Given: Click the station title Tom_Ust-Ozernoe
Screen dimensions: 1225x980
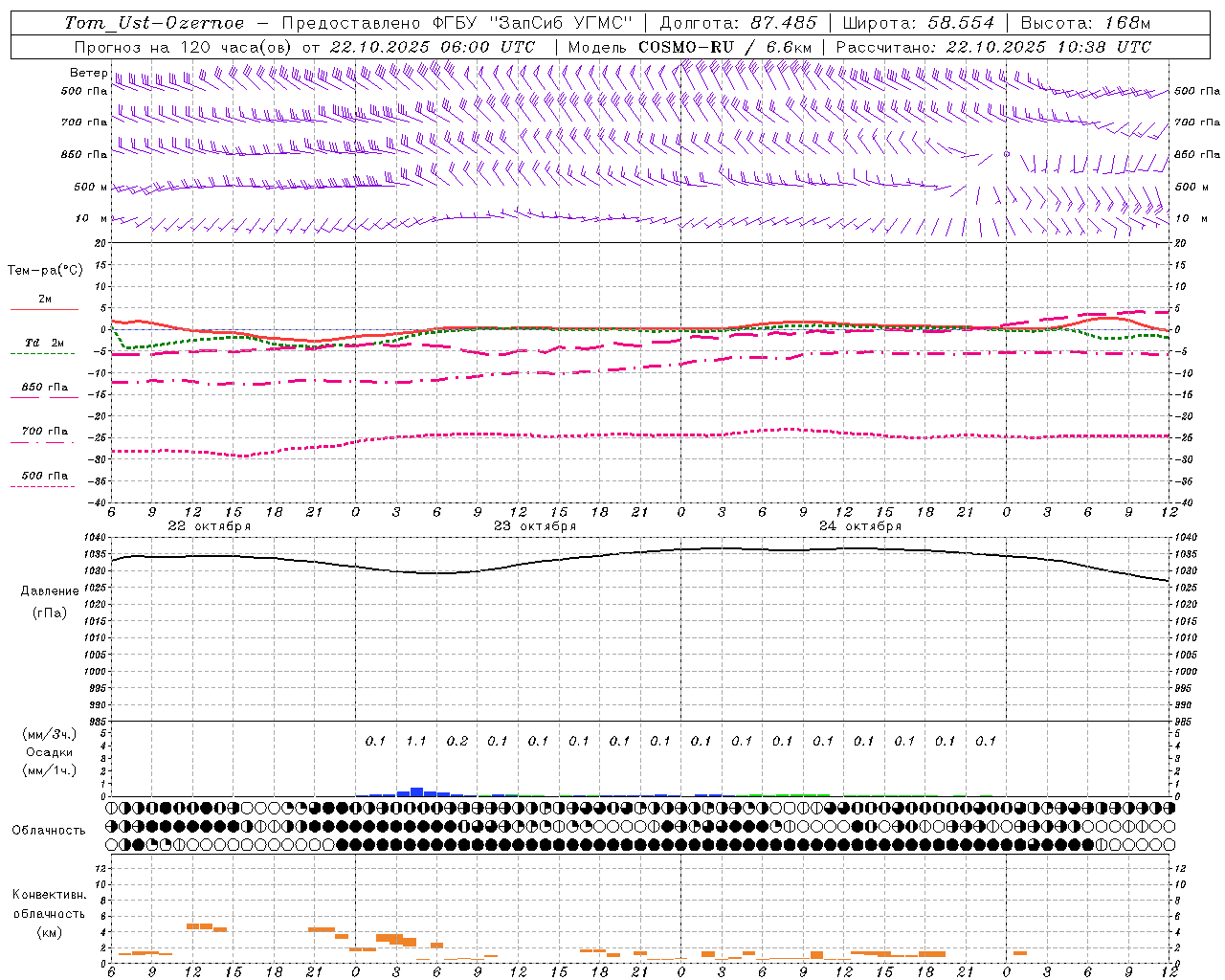Looking at the screenshot, I should point(154,23).
